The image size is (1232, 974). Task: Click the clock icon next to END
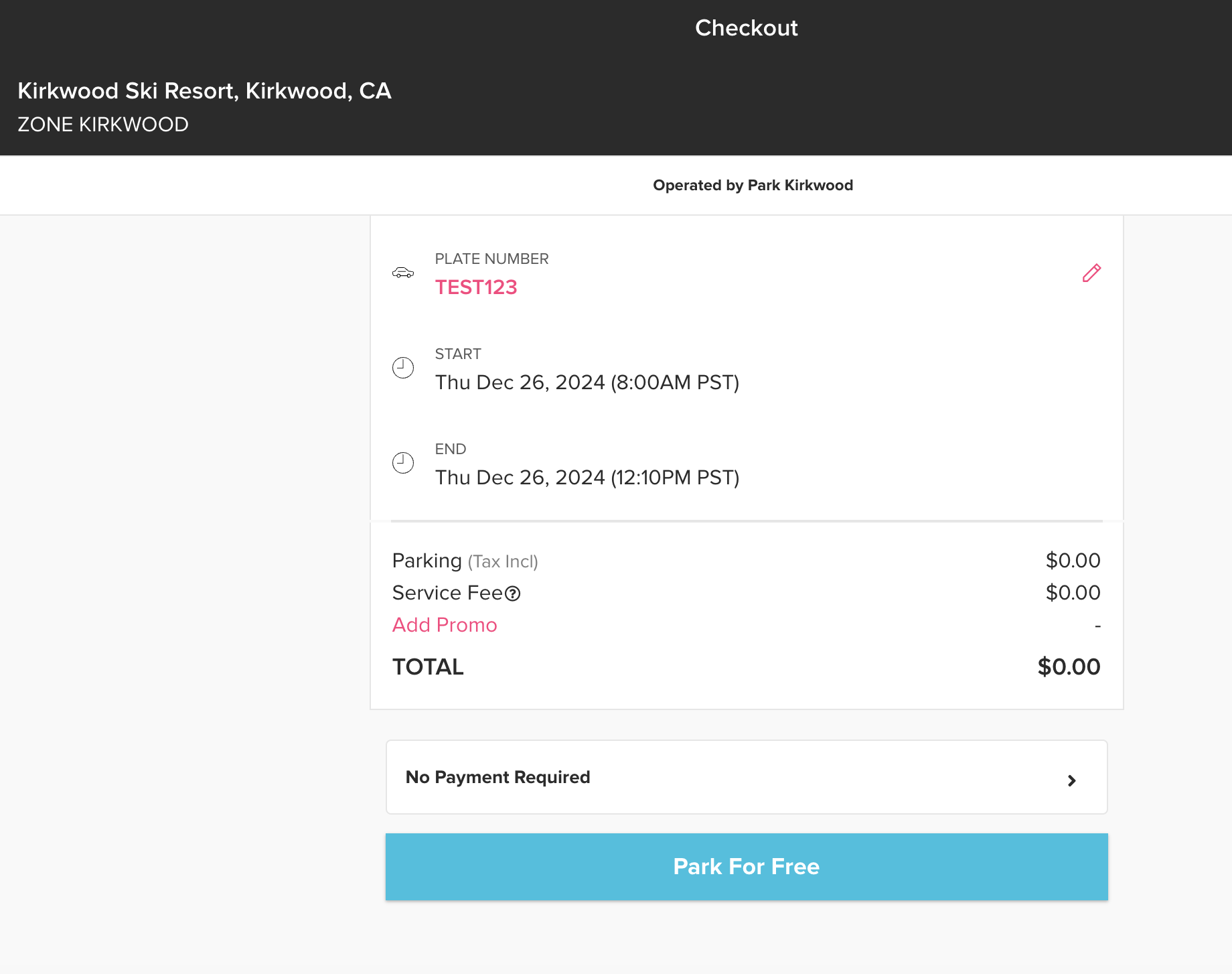pyautogui.click(x=403, y=463)
